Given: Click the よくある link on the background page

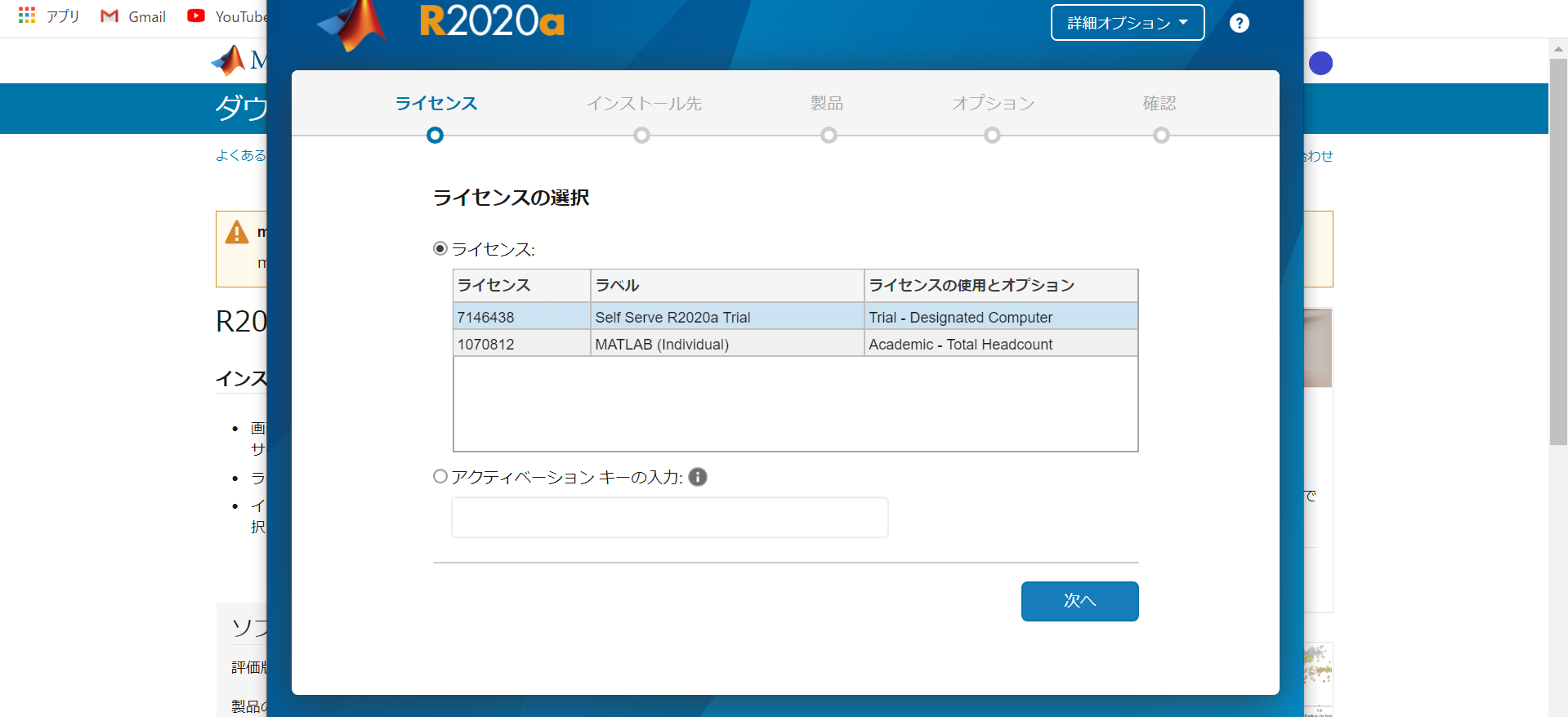Looking at the screenshot, I should [x=241, y=155].
